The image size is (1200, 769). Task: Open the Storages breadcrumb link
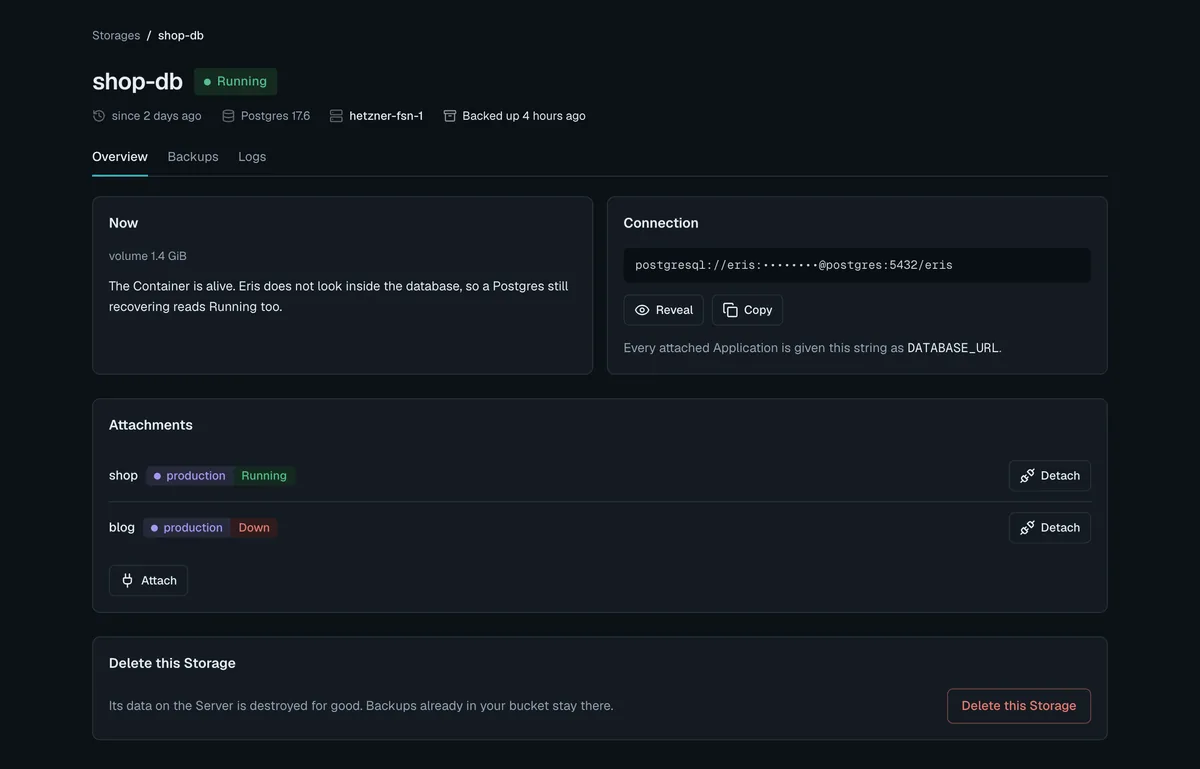(x=116, y=35)
